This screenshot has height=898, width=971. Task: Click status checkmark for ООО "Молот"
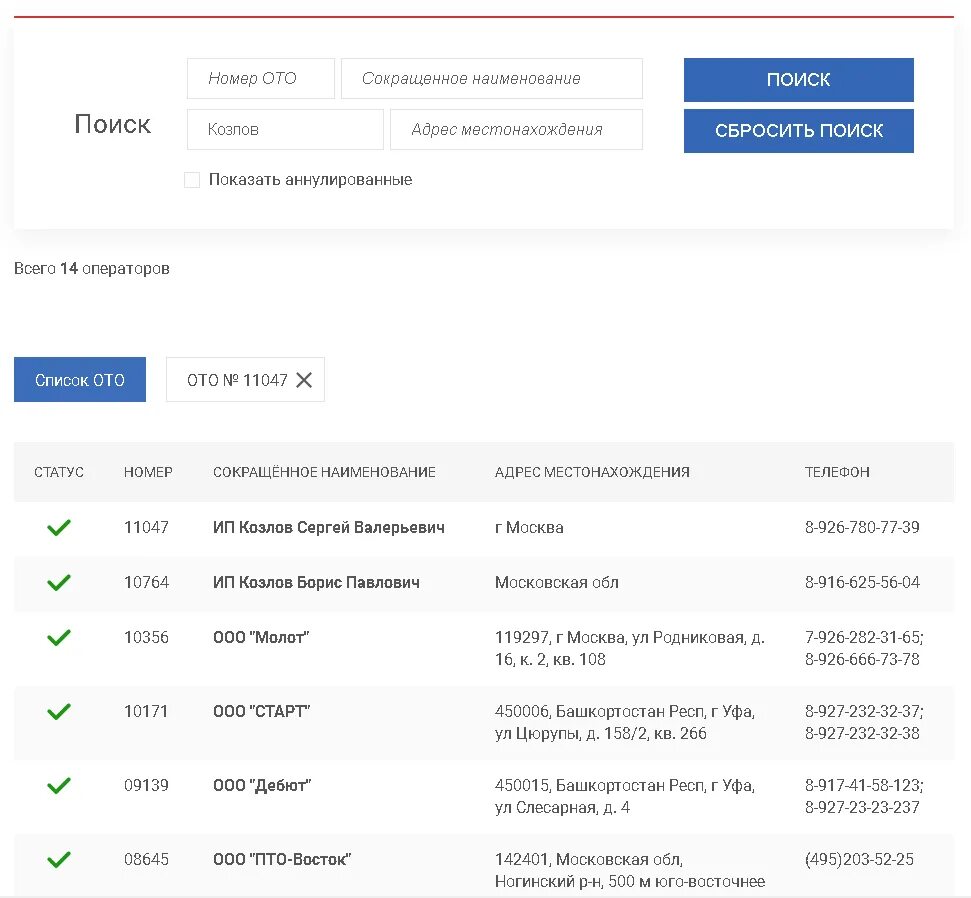click(x=59, y=637)
